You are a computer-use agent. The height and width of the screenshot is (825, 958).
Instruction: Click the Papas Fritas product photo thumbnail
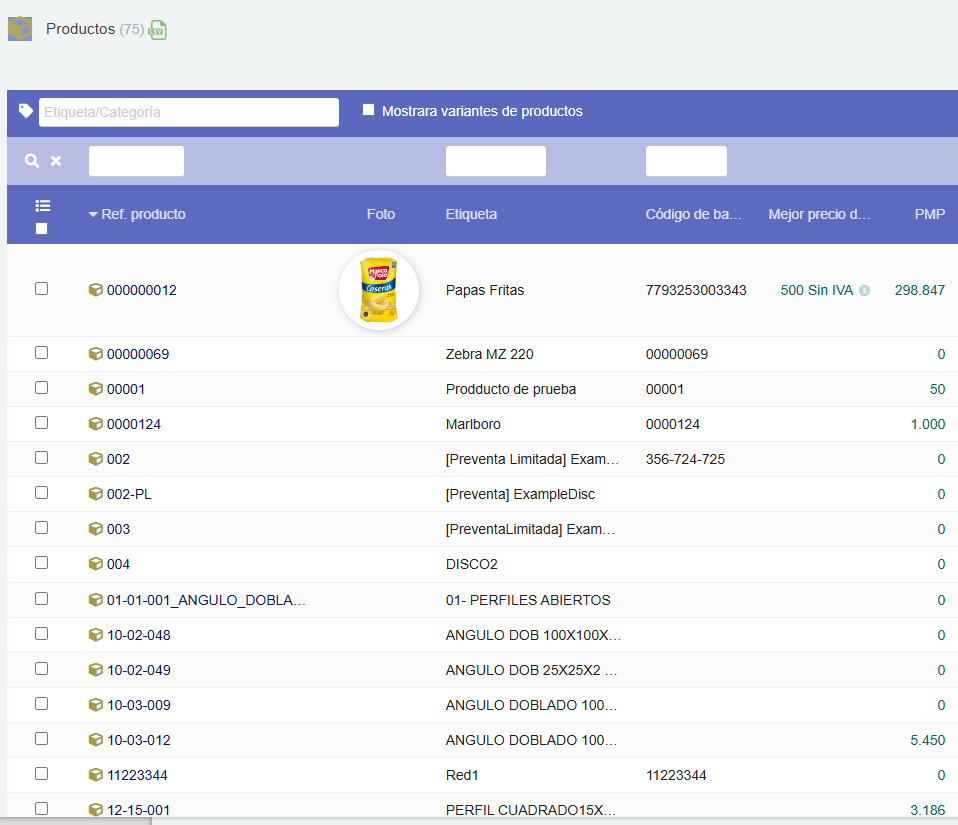(379, 290)
